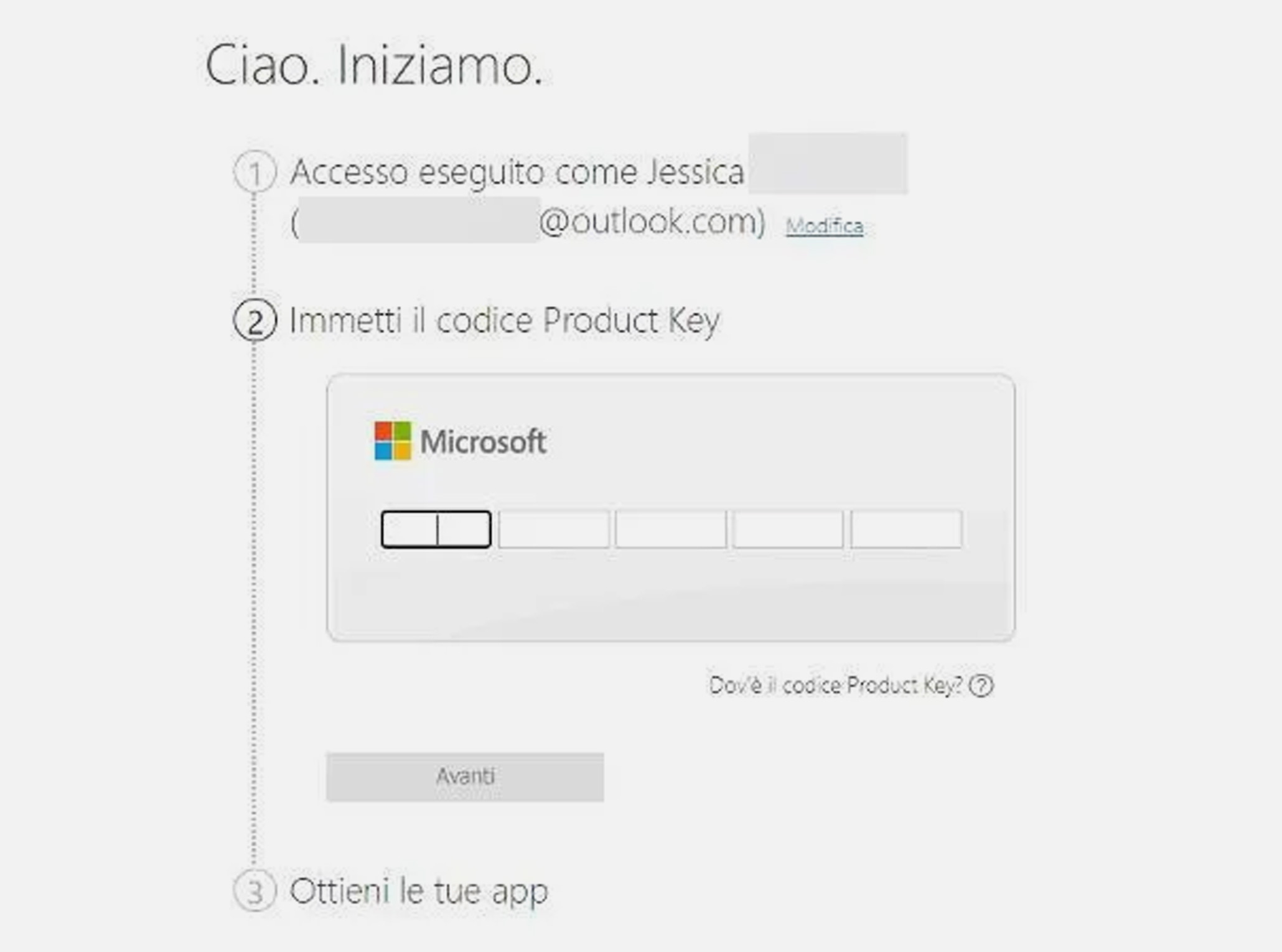1282x952 pixels.
Task: Open the question mark help icon
Action: (x=981, y=686)
